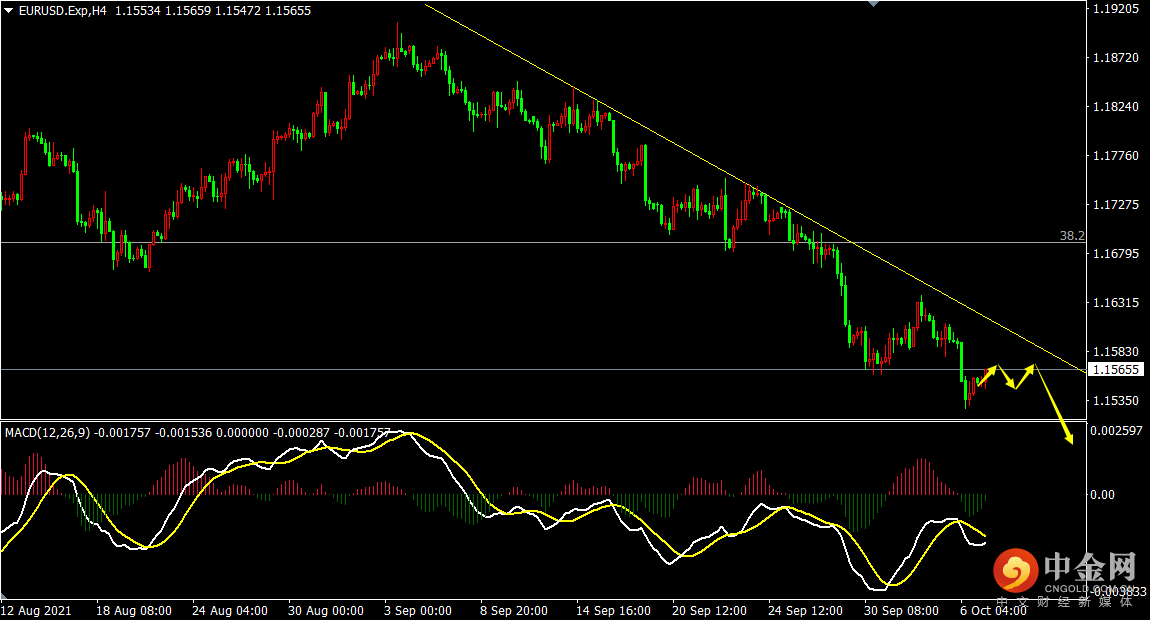Click the 1.16315 price axis label
This screenshot has height=620, width=1150.
pos(1116,302)
